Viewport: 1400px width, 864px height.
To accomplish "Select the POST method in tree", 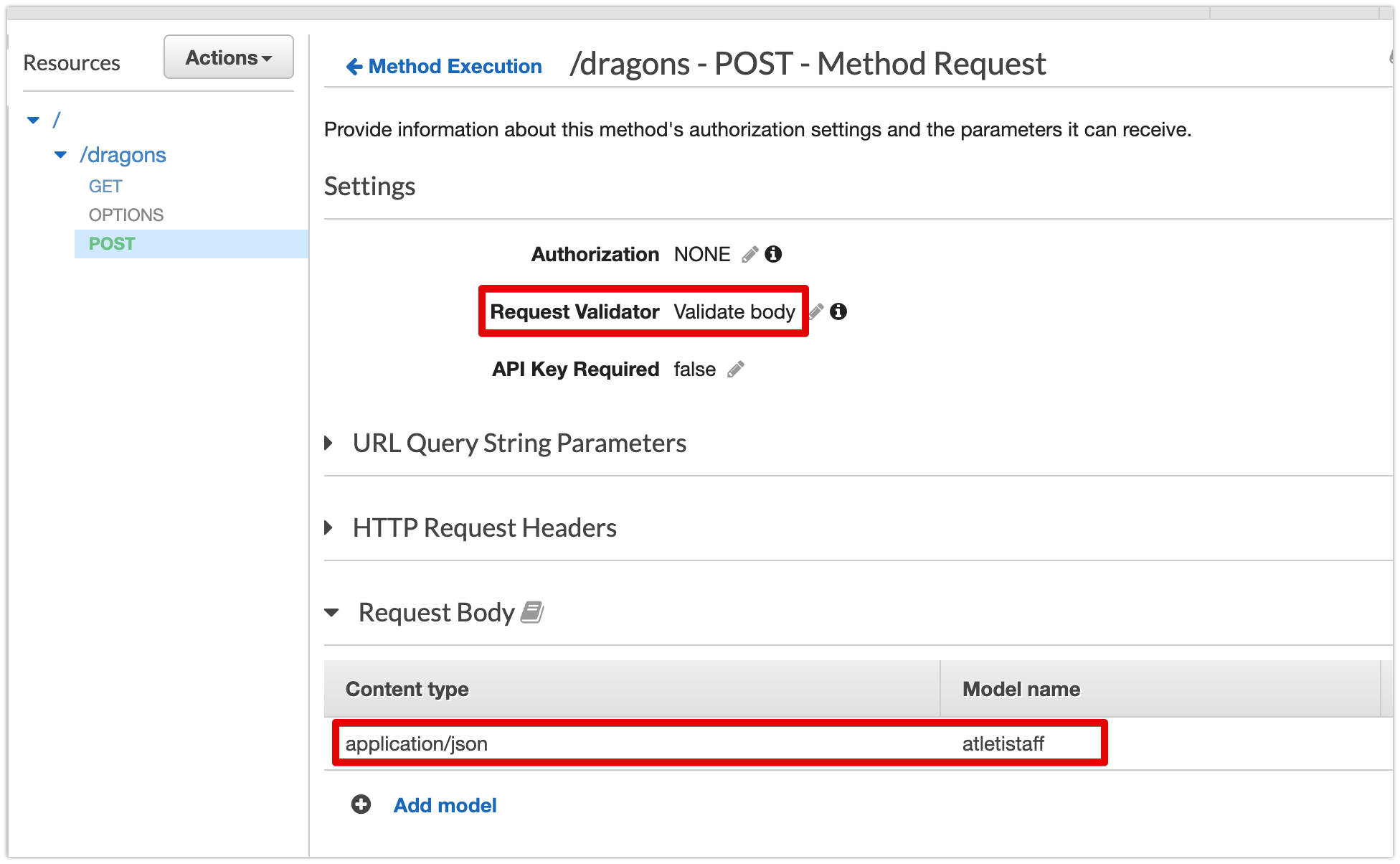I will tap(112, 244).
